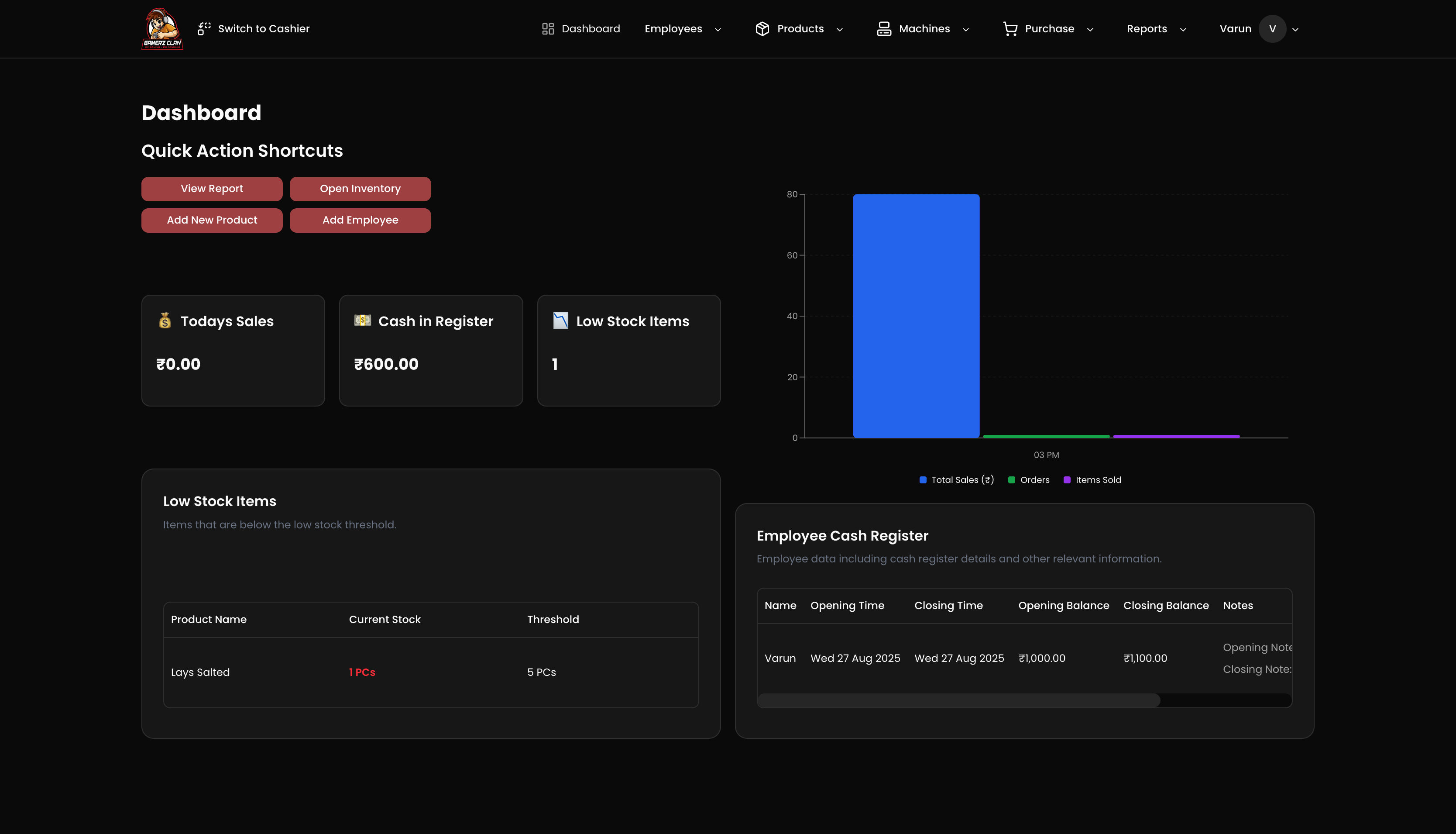Click the Switch to Cashier icon
The image size is (1456, 834).
[x=204, y=29]
